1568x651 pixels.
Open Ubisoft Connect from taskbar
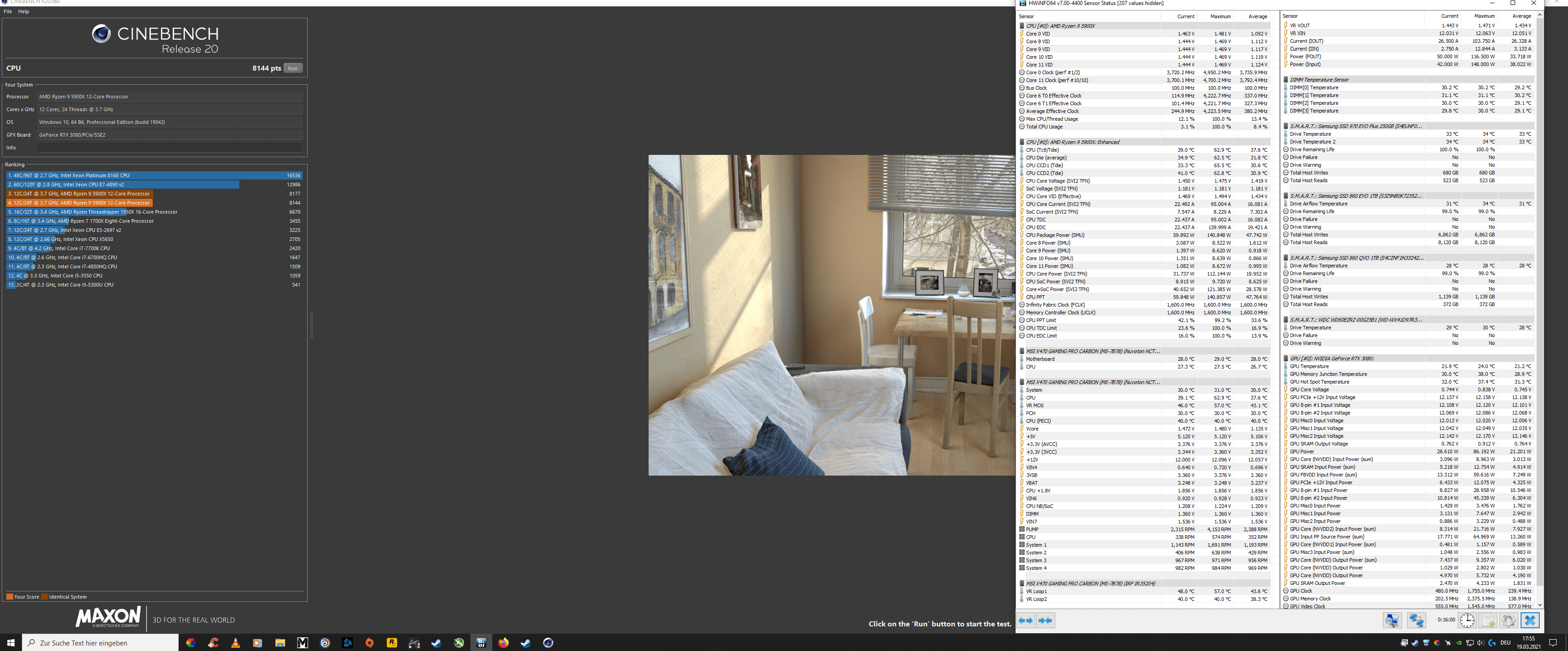[325, 642]
